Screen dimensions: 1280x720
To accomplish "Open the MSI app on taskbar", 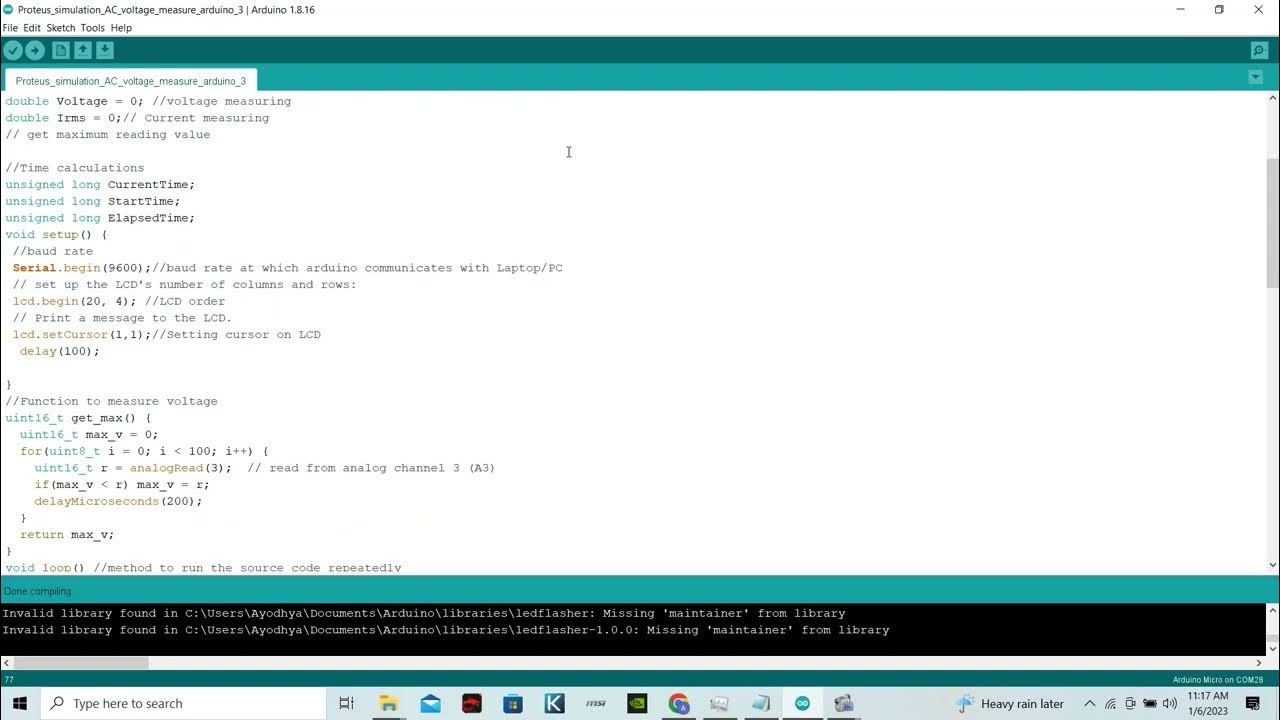I will (596, 703).
